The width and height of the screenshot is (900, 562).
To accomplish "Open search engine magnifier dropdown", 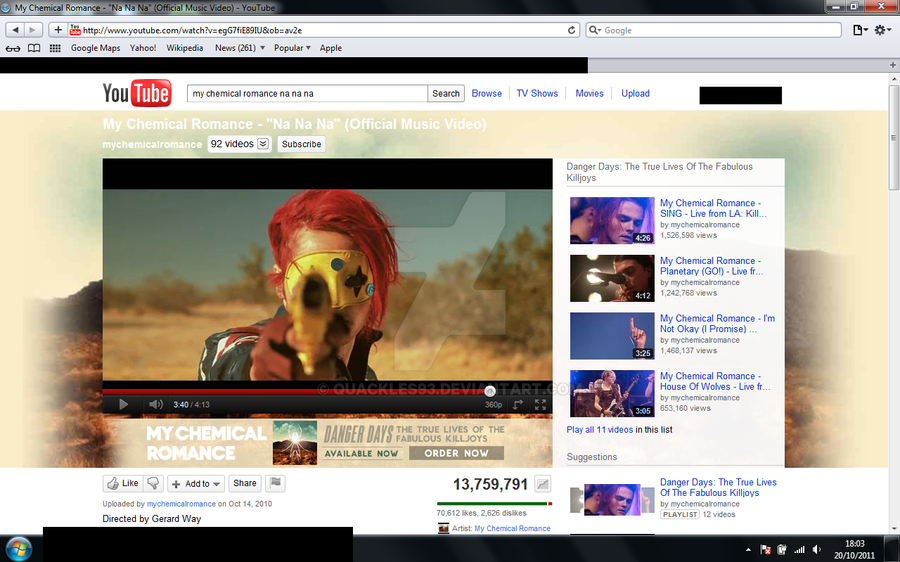I will [x=595, y=30].
